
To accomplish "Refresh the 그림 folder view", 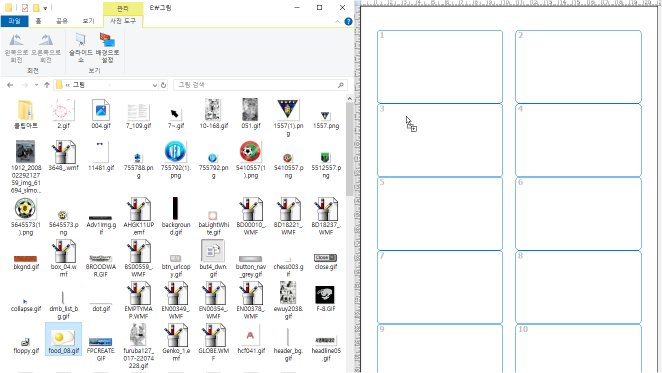I will (163, 85).
